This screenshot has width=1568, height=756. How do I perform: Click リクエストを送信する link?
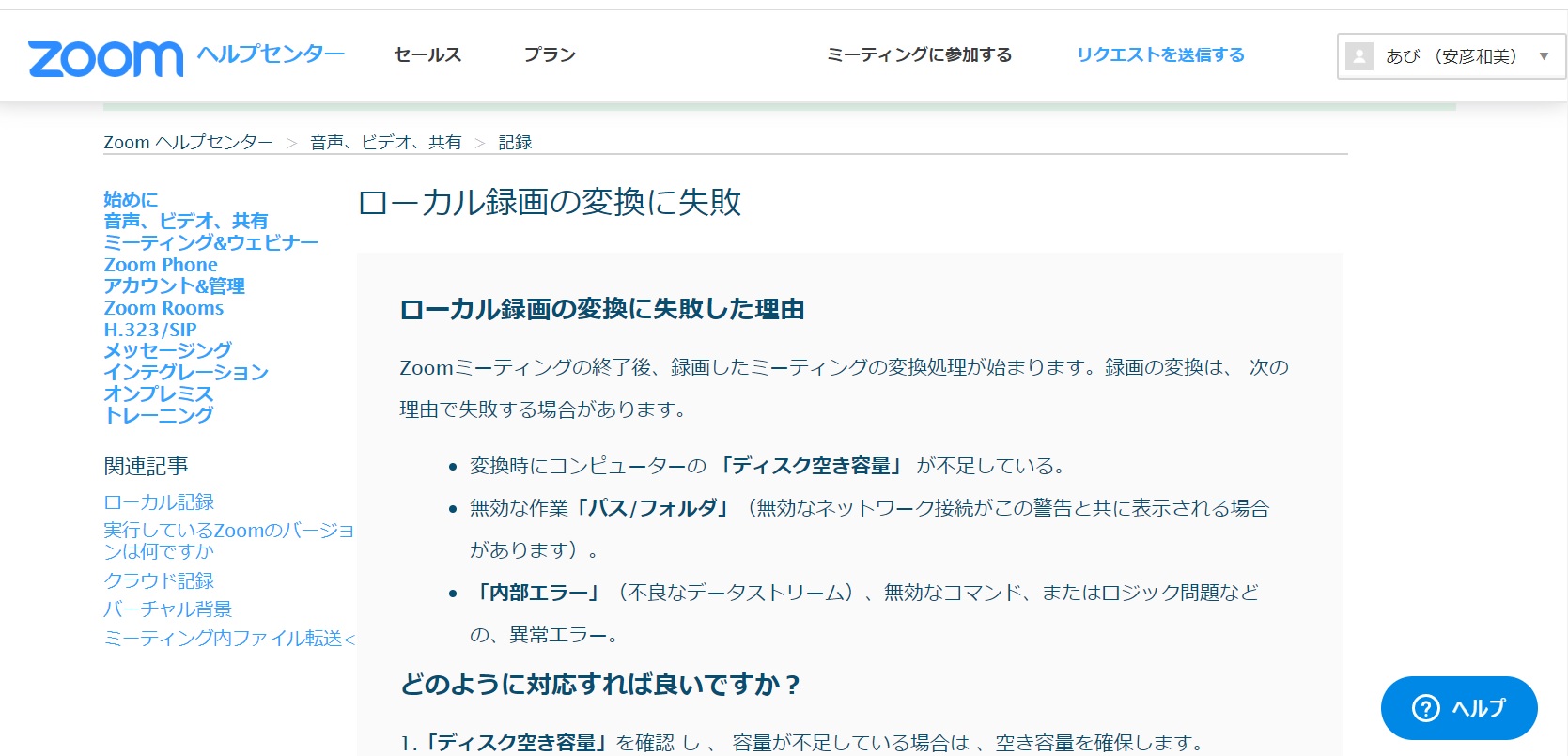(1160, 54)
